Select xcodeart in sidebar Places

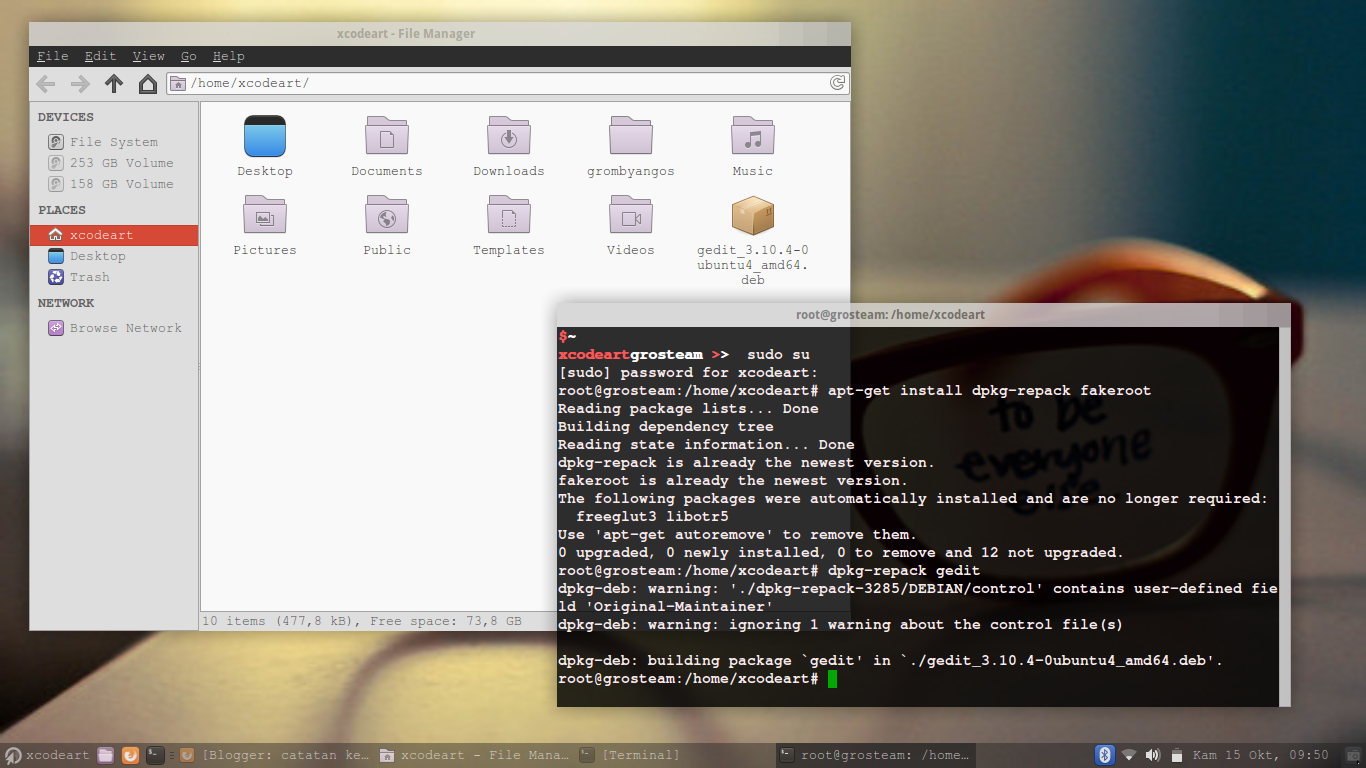pyautogui.click(x=114, y=235)
